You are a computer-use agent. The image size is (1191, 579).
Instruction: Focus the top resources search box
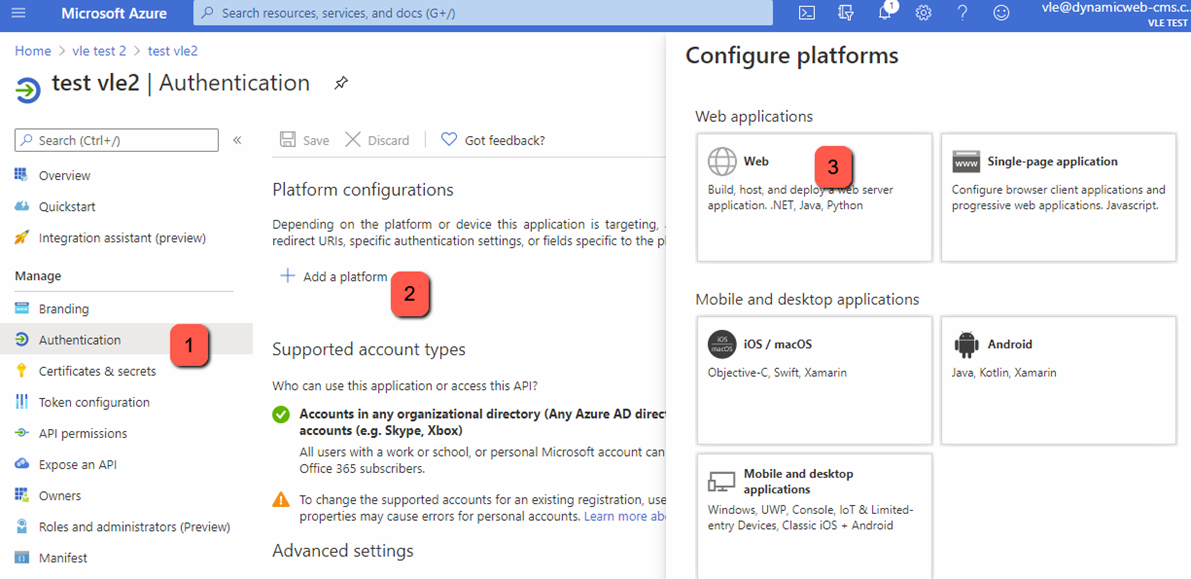click(483, 13)
